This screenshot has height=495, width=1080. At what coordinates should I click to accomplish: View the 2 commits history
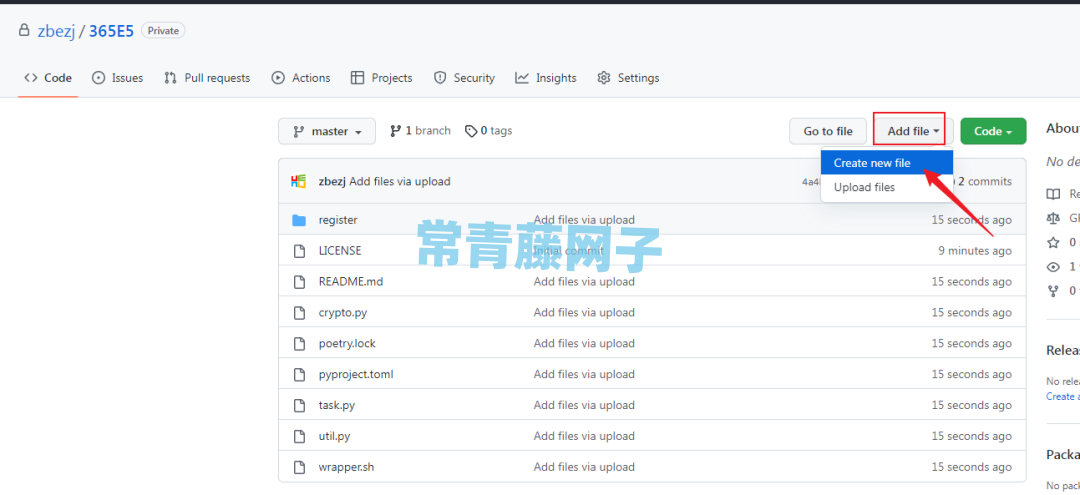coord(985,182)
